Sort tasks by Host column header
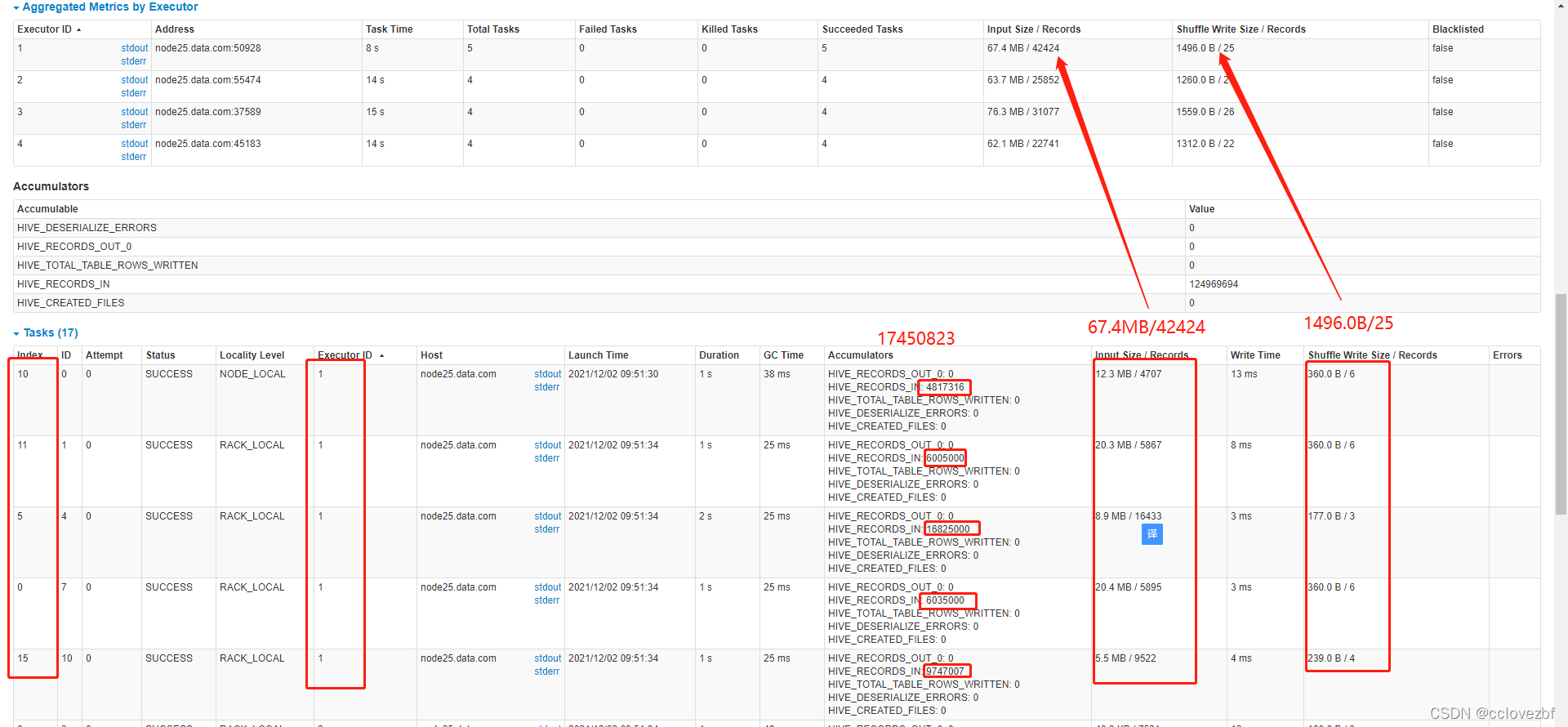The image size is (1568, 727). click(432, 355)
